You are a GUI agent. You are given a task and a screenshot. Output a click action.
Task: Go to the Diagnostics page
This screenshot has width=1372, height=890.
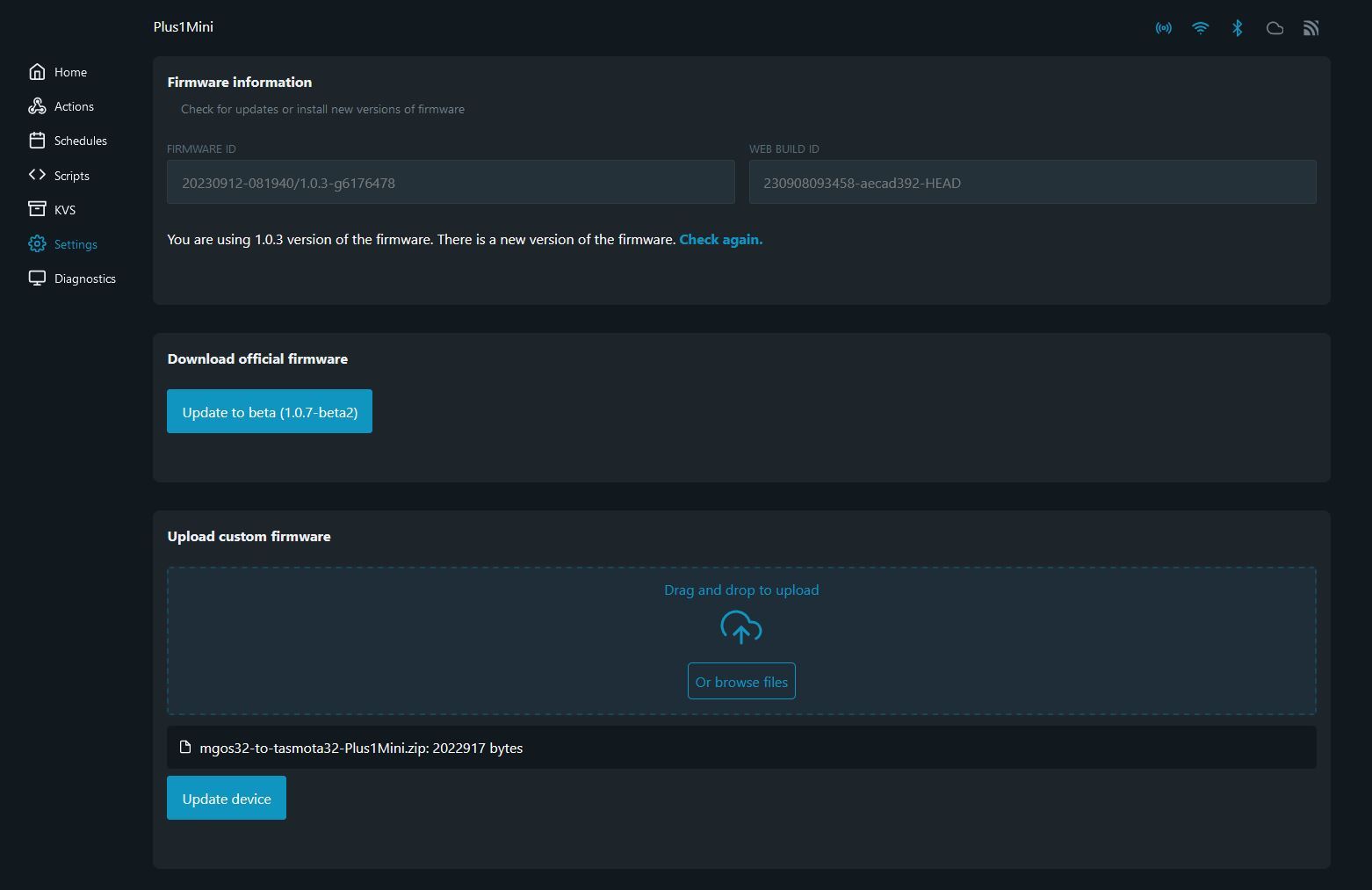click(84, 279)
